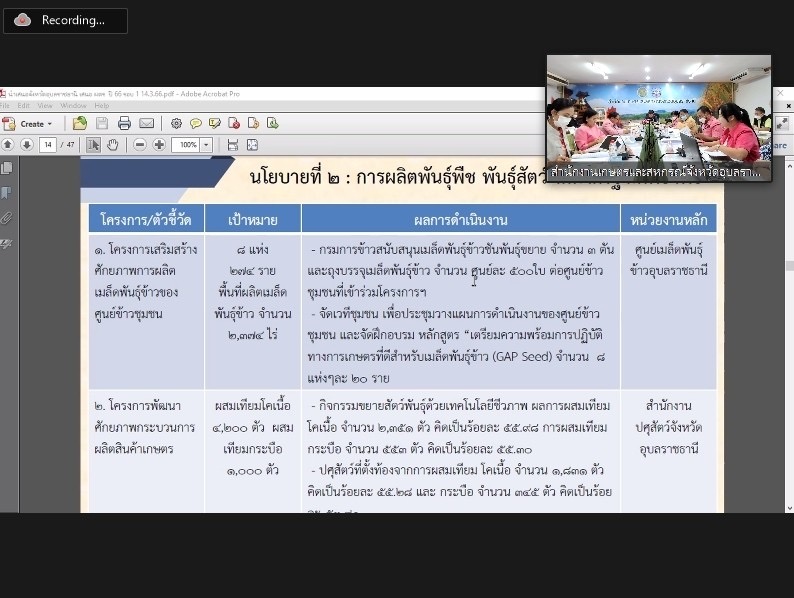Click the zoom out minus button

139,145
